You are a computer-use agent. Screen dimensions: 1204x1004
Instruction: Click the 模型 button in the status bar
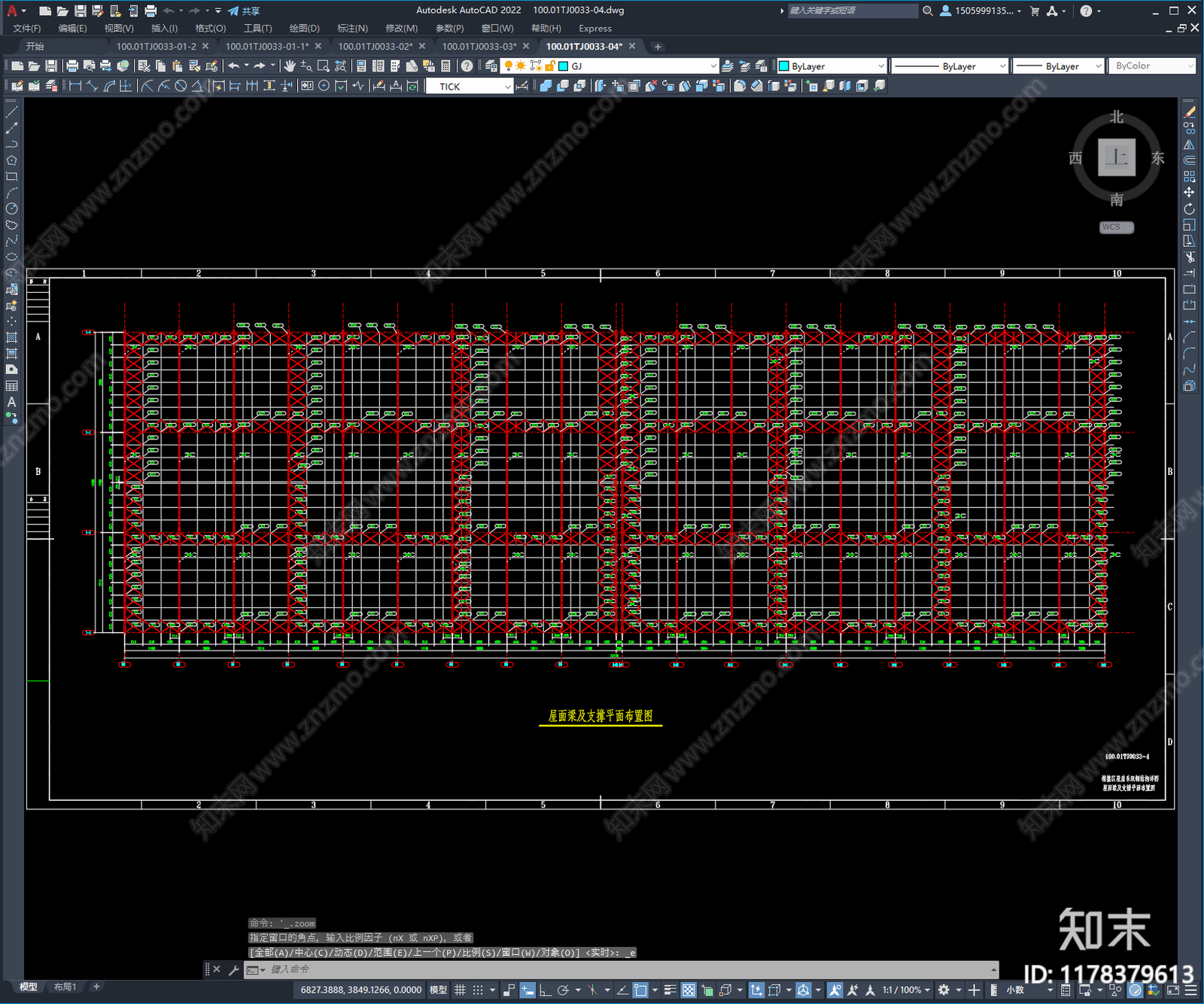pyautogui.click(x=438, y=990)
